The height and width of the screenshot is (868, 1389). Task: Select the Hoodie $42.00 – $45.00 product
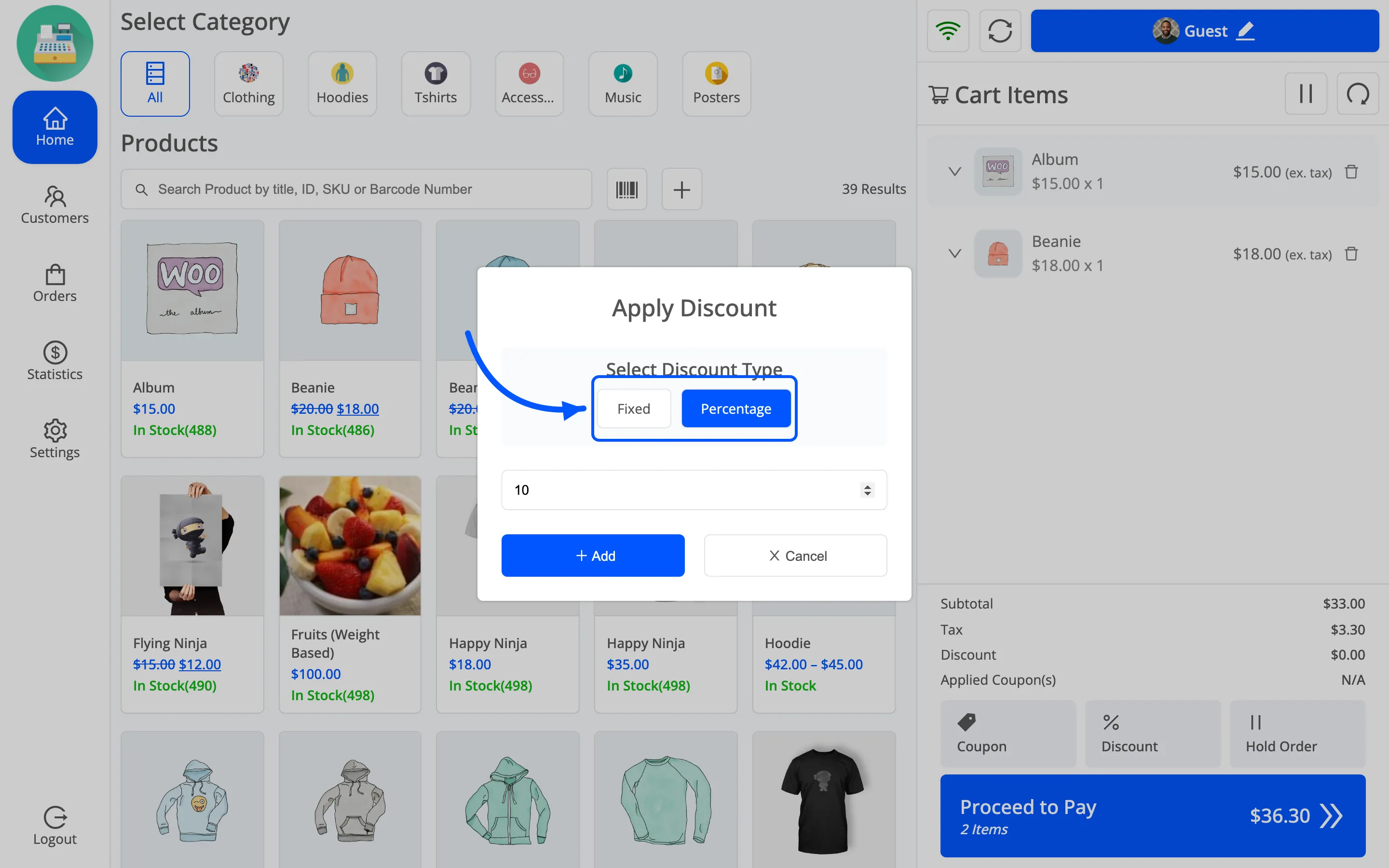(824, 657)
